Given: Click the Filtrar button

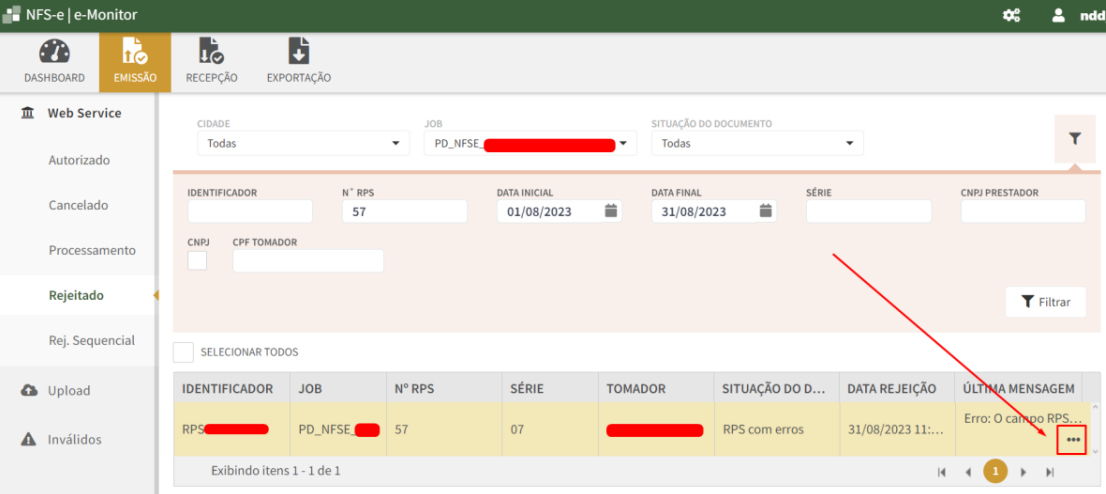Looking at the screenshot, I should click(x=1045, y=302).
